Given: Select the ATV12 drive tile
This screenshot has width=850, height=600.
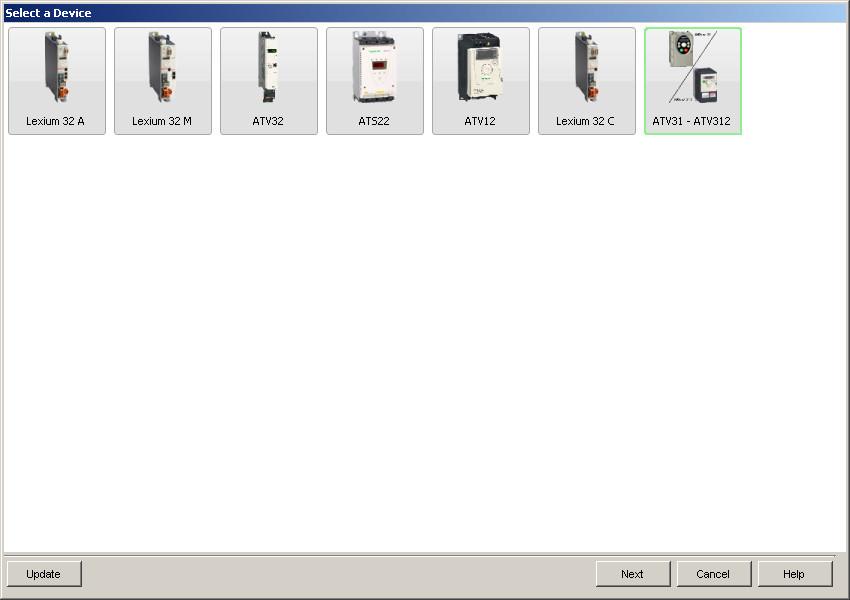Looking at the screenshot, I should point(481,81).
